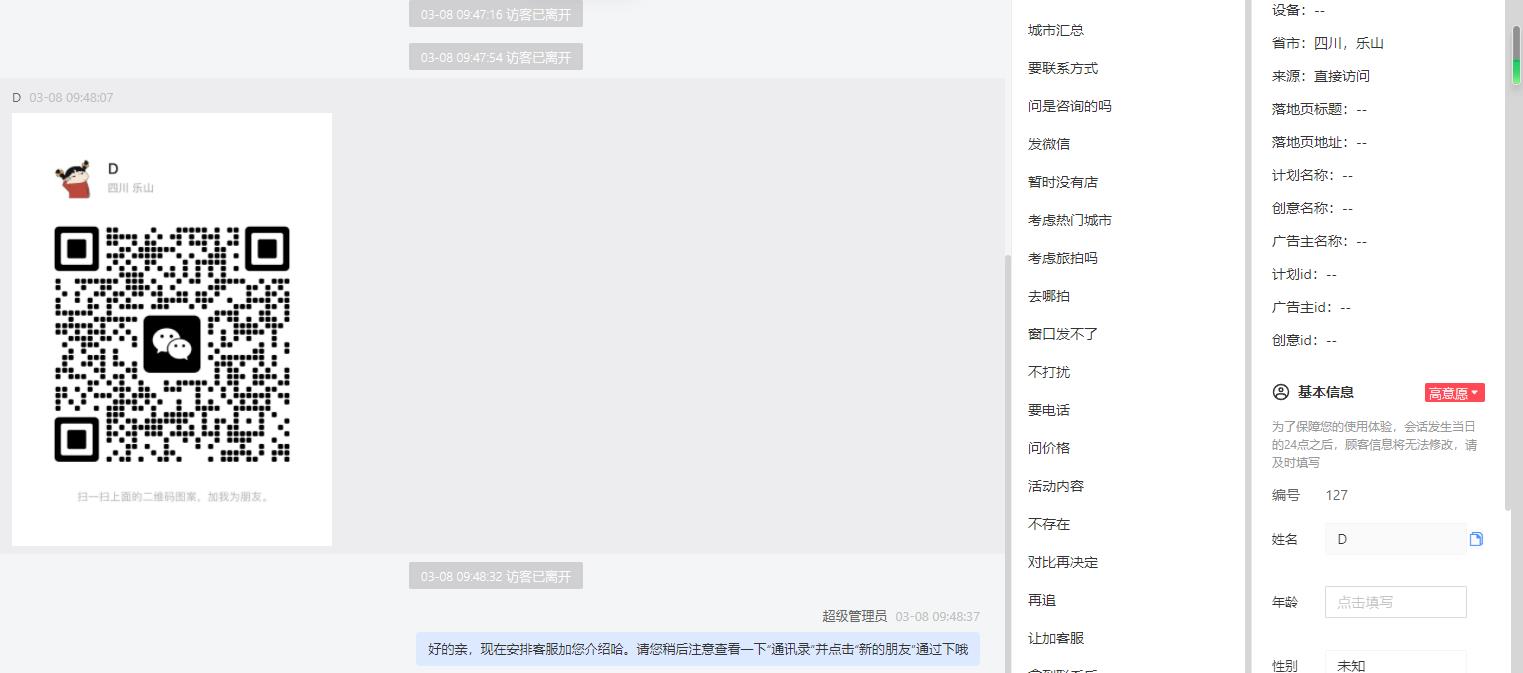Click the 计划名称 row
This screenshot has width=1523, height=673.
(x=1312, y=175)
